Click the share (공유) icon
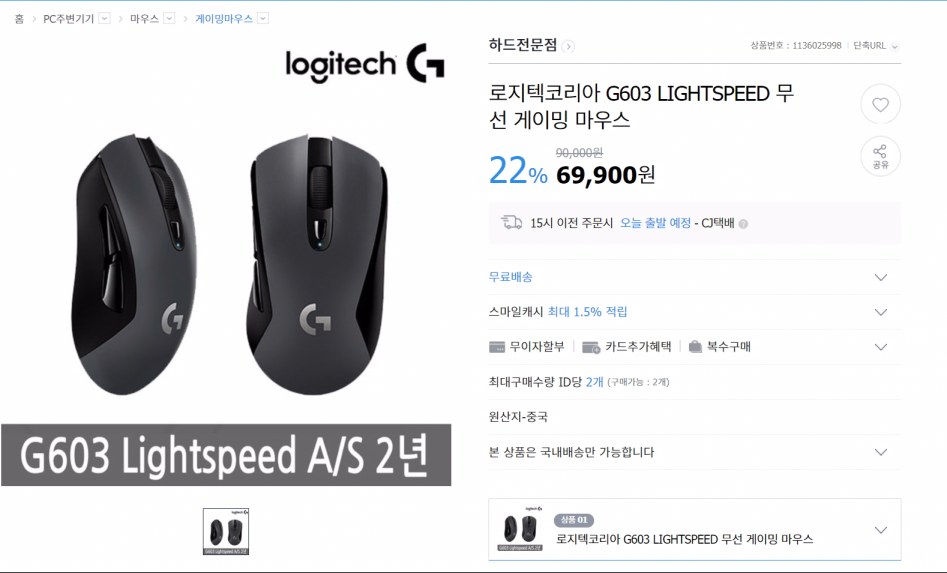The height and width of the screenshot is (573, 947). pos(880,156)
